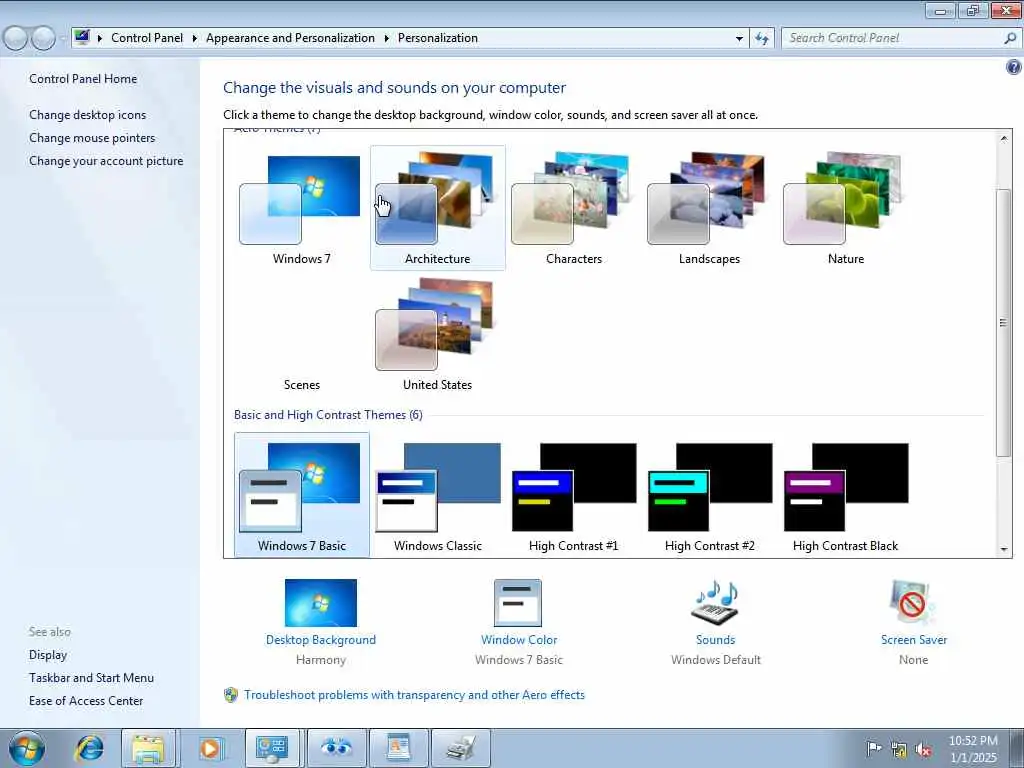The image size is (1024, 768).
Task: Expand arrow after Control Panel breadcrumb
Action: pyautogui.click(x=195, y=38)
